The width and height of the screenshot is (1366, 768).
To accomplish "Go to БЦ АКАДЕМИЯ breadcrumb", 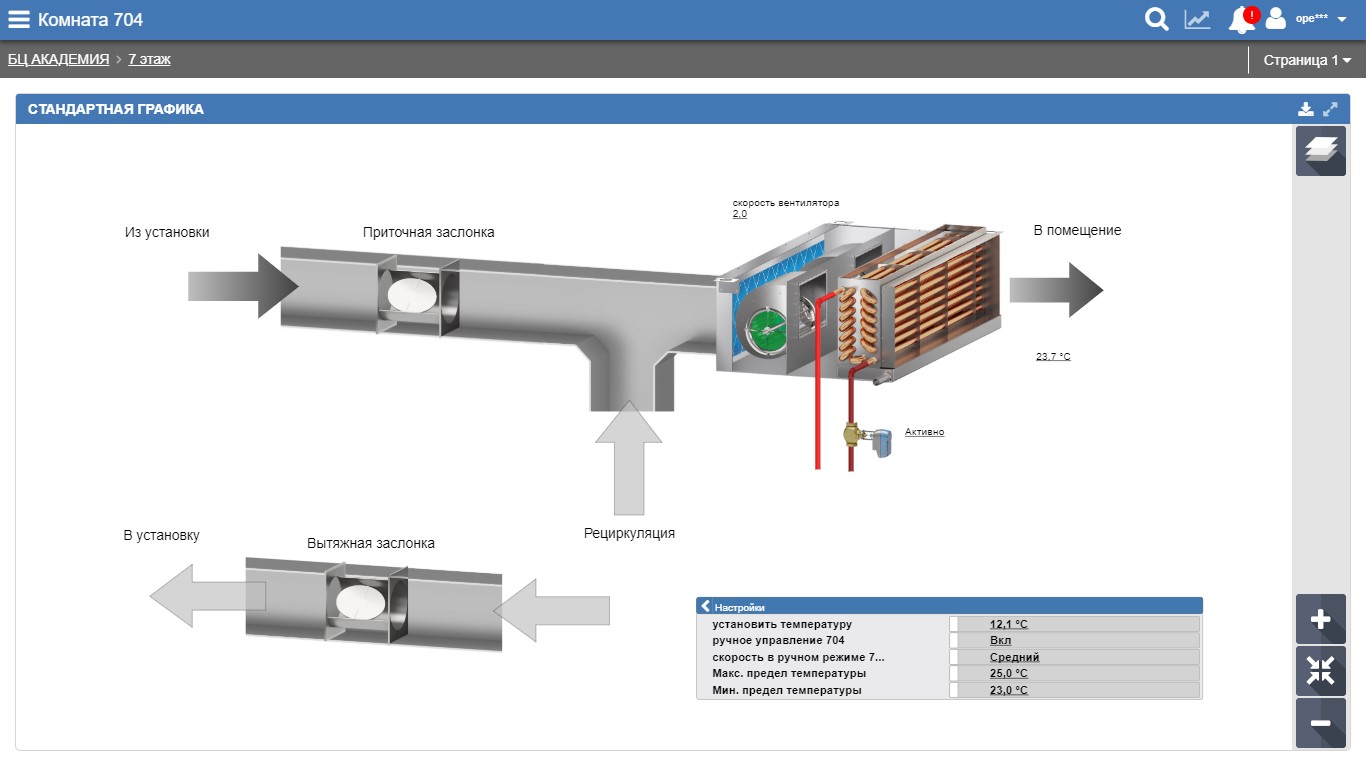I will point(58,60).
